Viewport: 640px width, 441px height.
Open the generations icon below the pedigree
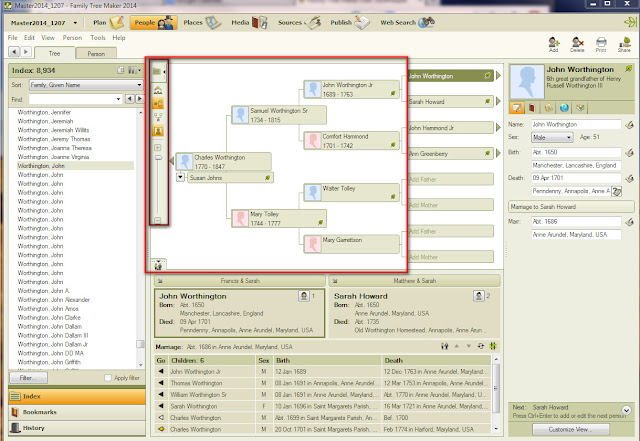(158, 266)
